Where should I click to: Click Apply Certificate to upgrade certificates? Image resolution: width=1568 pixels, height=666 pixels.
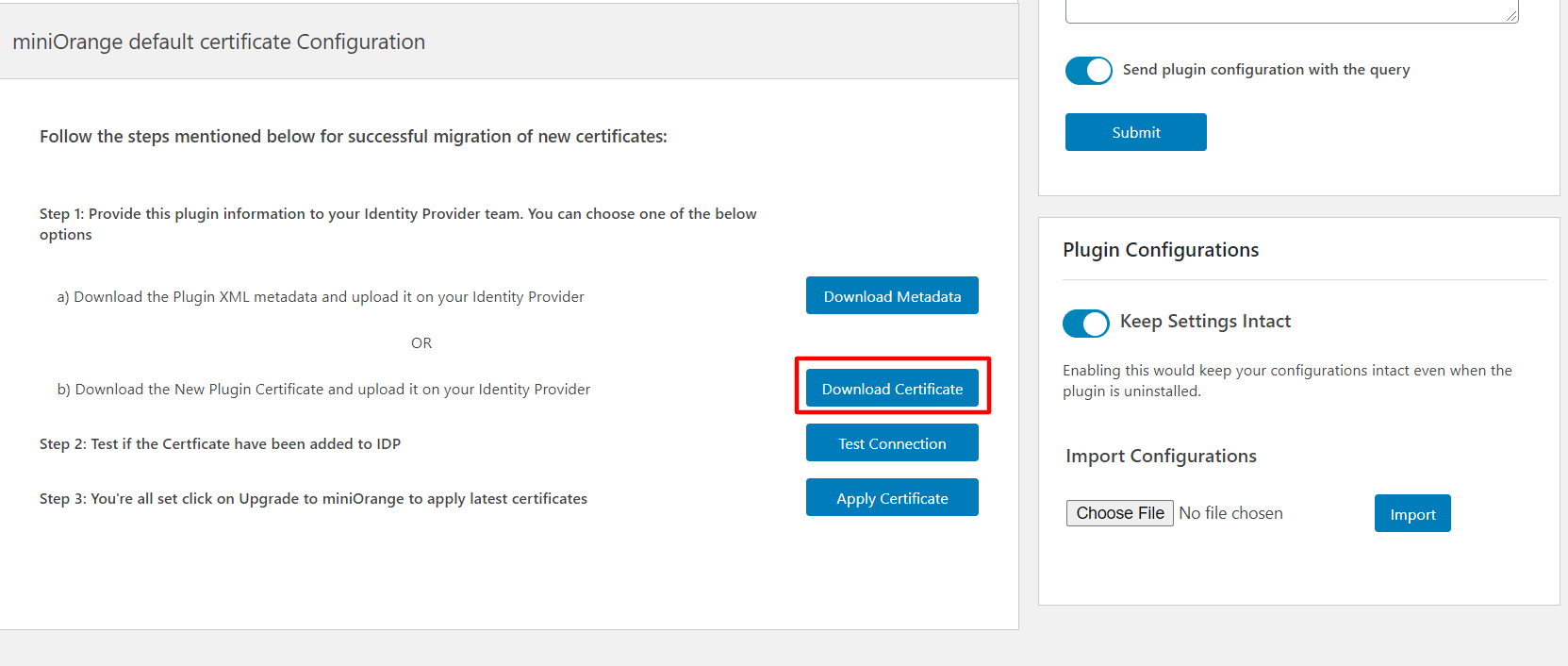click(892, 498)
